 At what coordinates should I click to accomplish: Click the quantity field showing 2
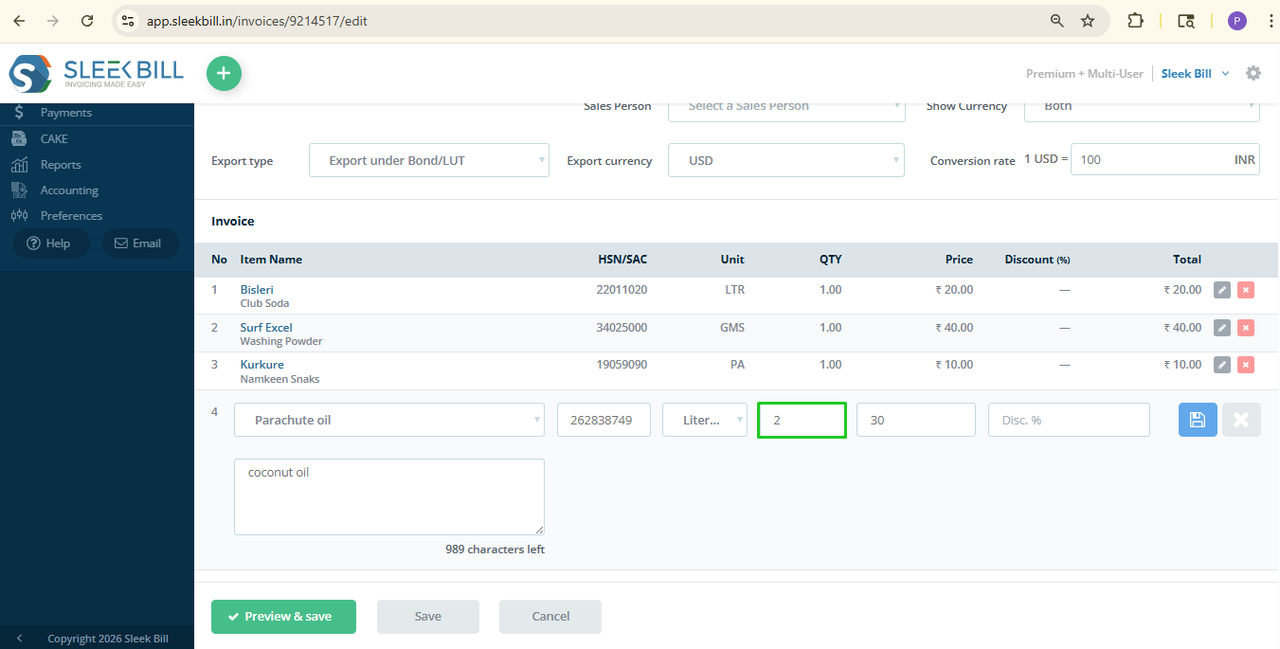[x=802, y=420]
